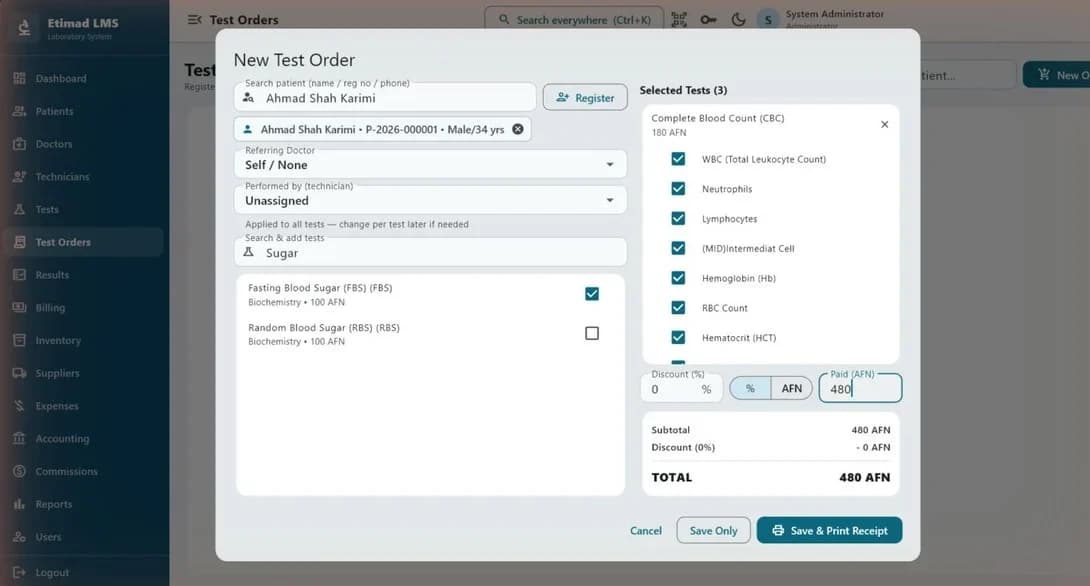Click the Users icon in the sidebar
This screenshot has height=586, width=1090.
pyautogui.click(x=19, y=536)
